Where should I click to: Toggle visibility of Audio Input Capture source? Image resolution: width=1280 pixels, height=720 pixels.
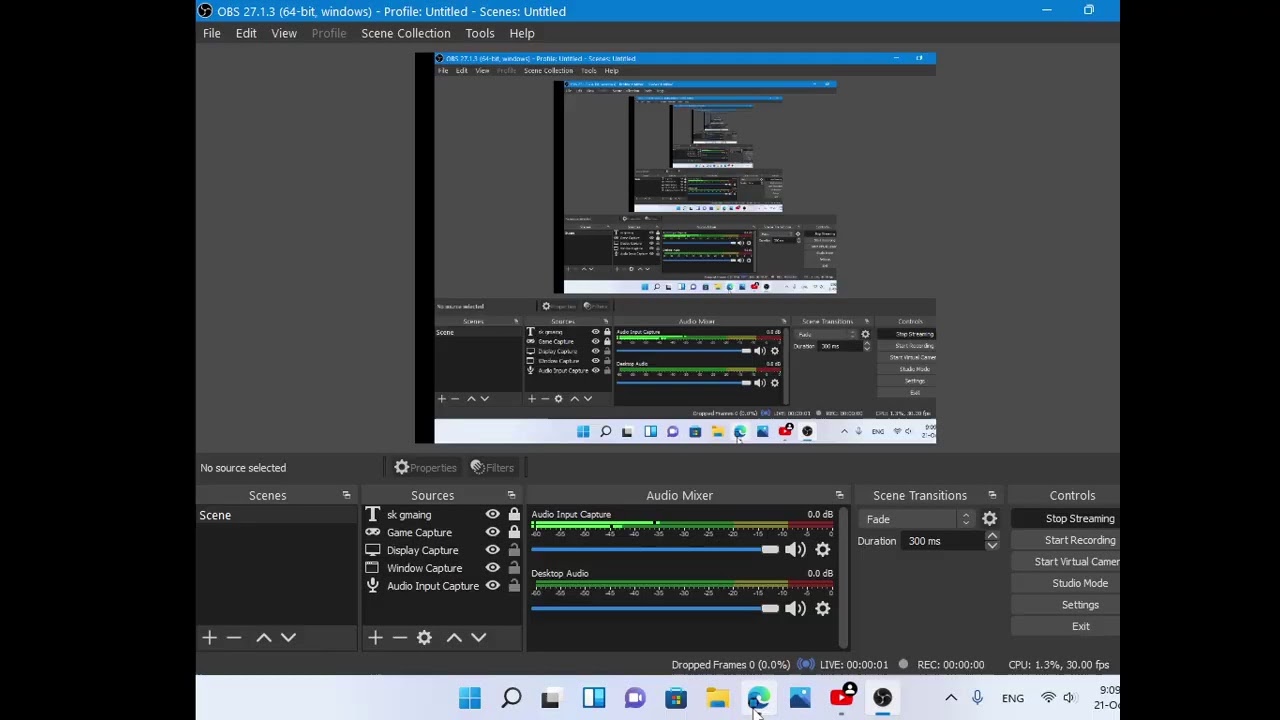click(492, 586)
